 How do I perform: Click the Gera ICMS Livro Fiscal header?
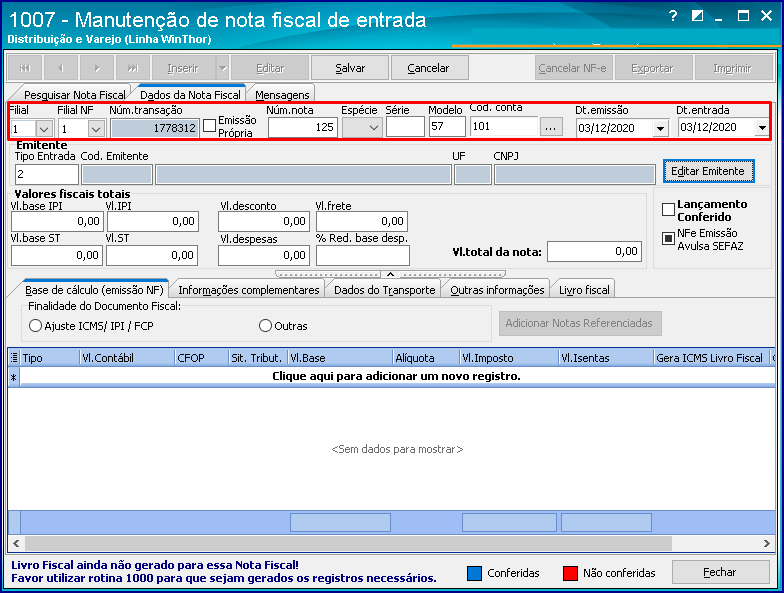pyautogui.click(x=711, y=358)
